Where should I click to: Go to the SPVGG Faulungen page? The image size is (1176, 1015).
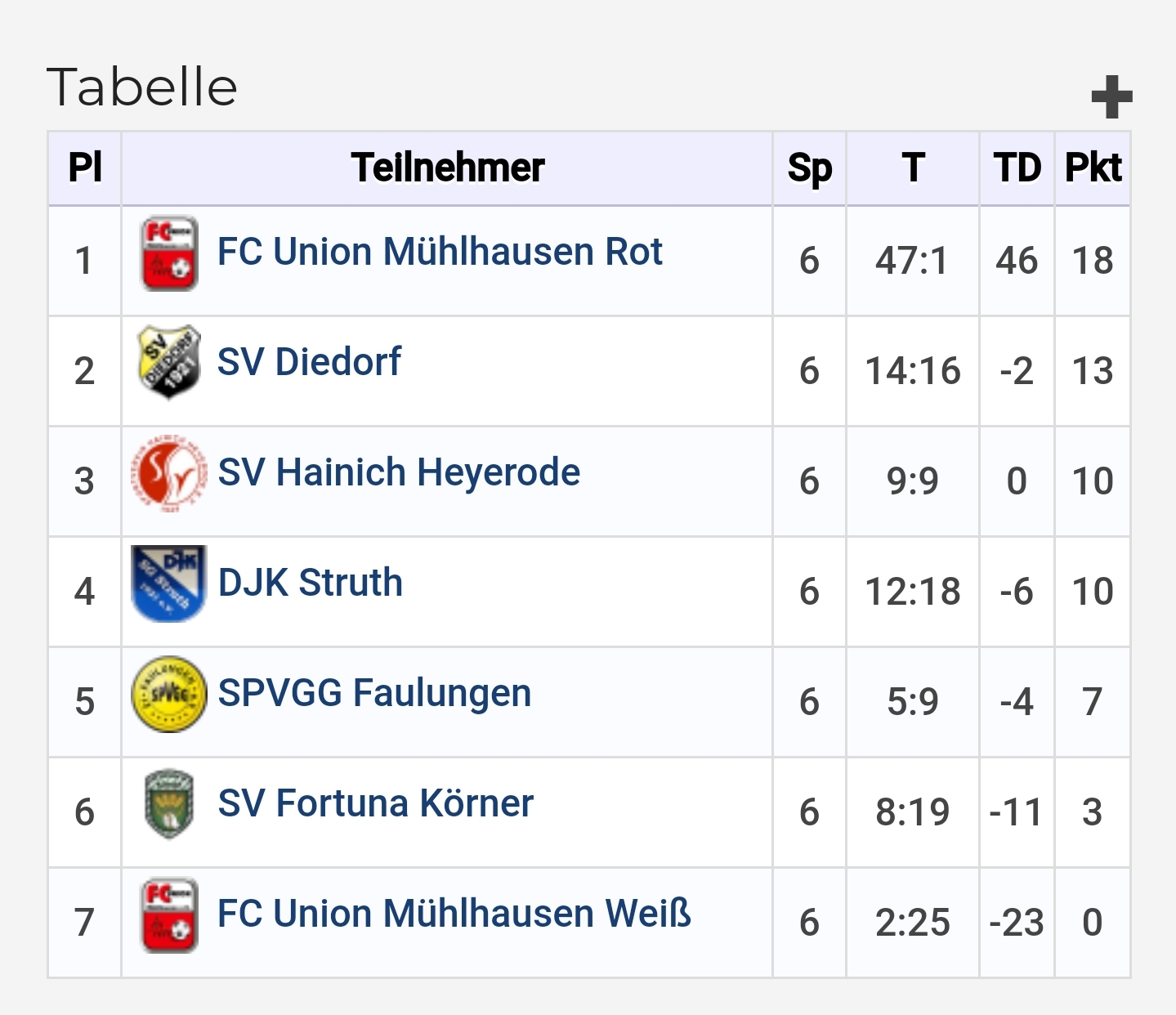(374, 693)
